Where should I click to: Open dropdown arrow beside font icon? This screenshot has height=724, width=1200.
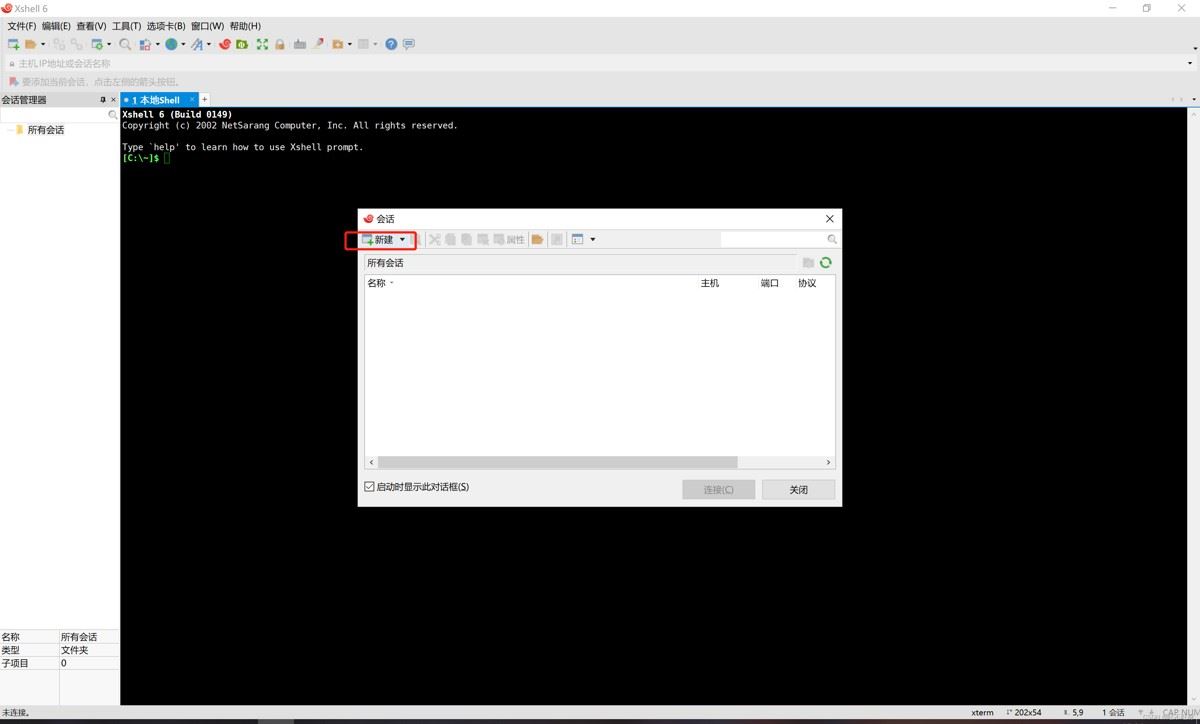click(x=209, y=44)
